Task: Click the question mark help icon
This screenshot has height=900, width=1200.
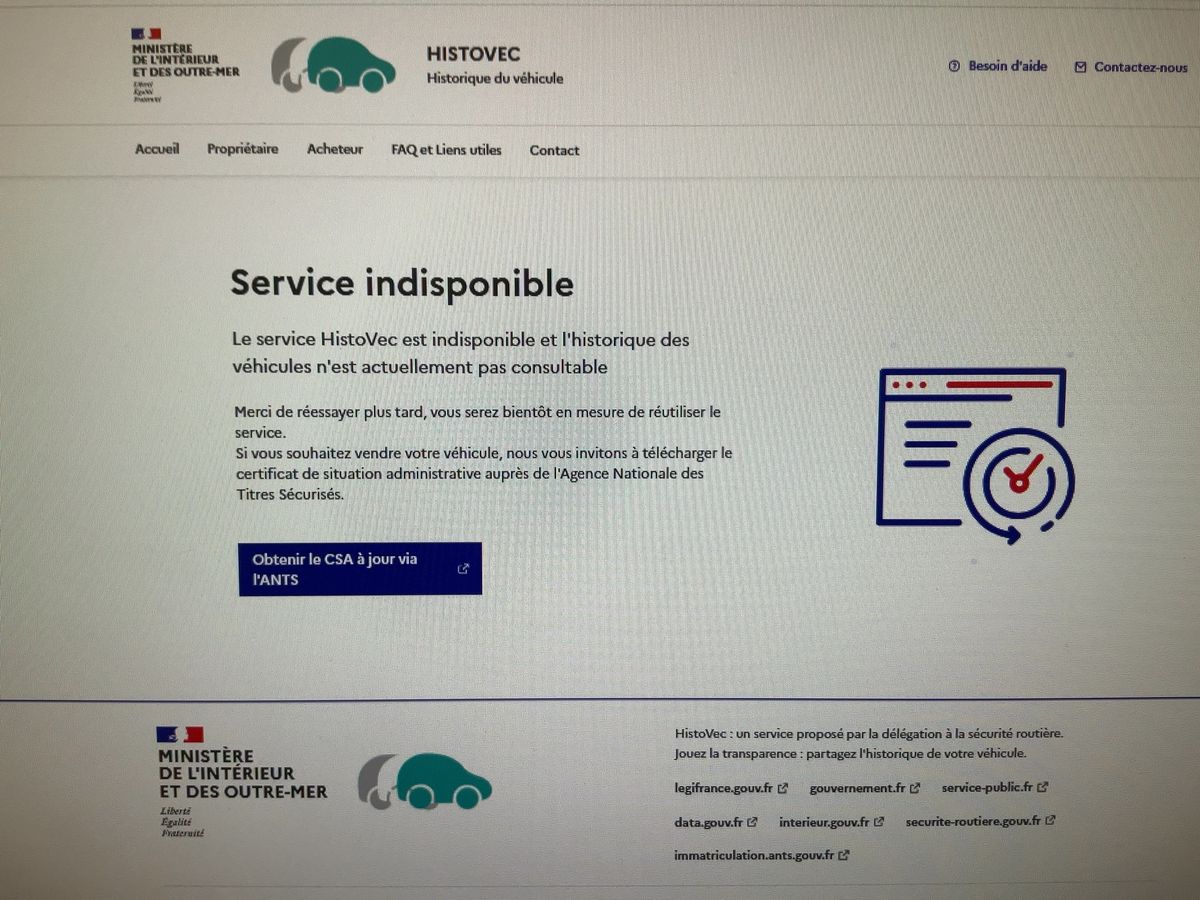Action: pyautogui.click(x=954, y=67)
